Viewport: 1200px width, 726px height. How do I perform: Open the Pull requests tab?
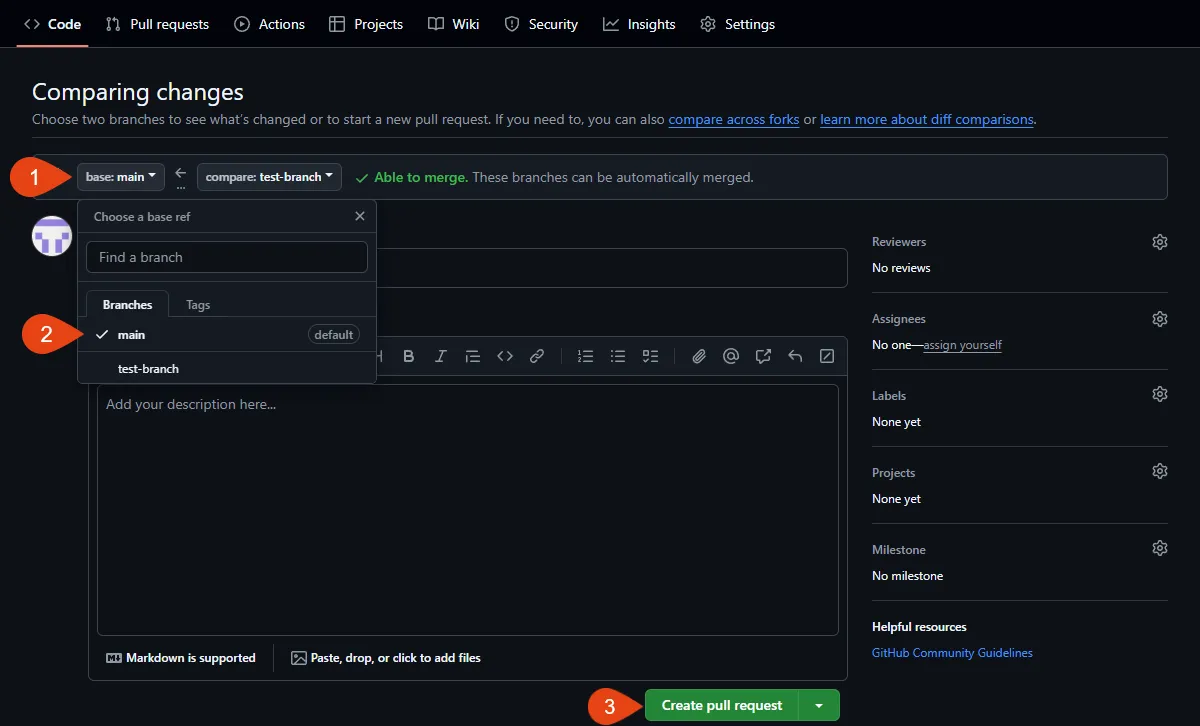(156, 23)
